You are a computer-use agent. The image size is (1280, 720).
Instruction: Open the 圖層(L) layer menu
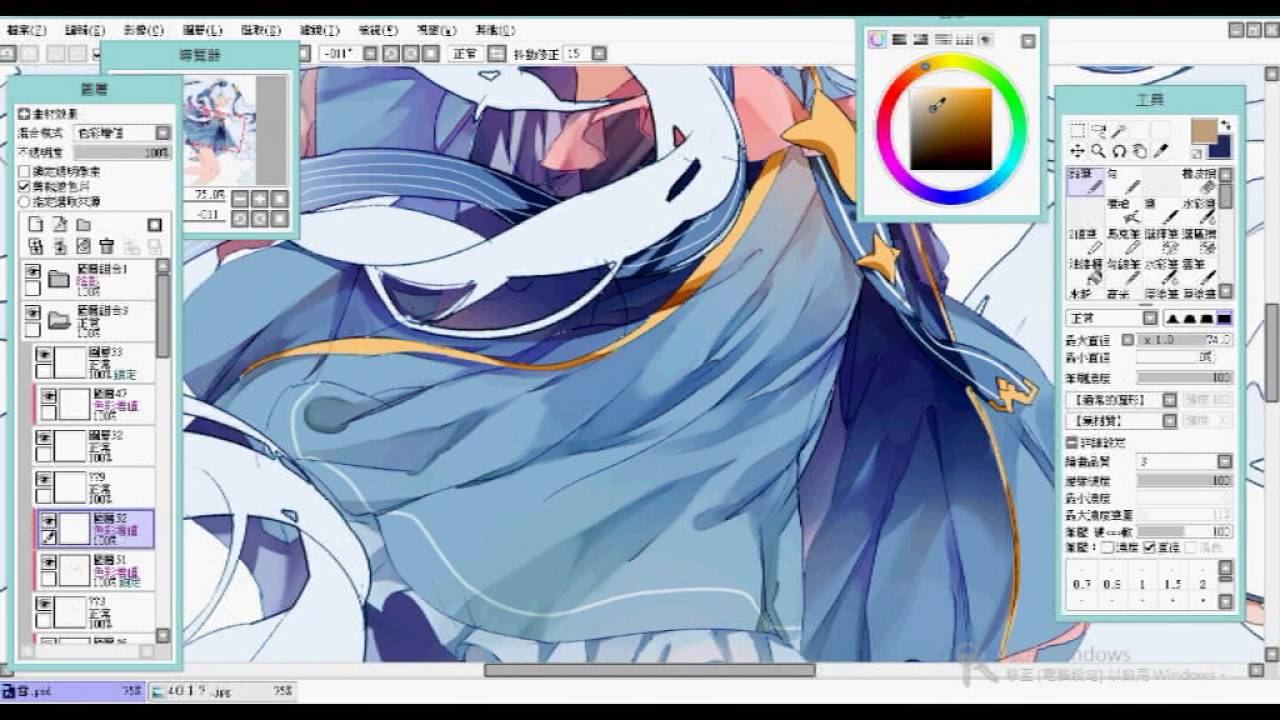(x=202, y=30)
